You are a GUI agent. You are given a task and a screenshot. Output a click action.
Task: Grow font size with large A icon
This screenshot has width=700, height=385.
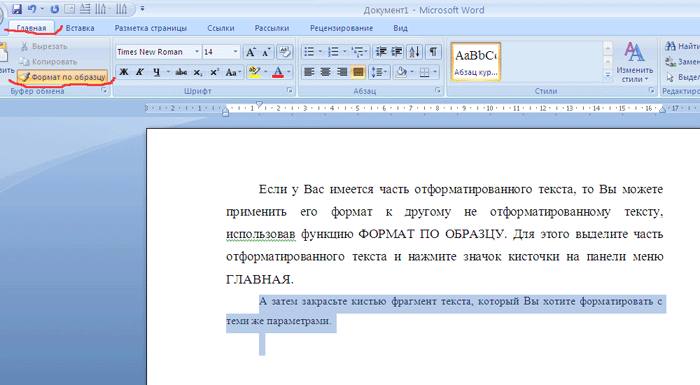(x=250, y=52)
